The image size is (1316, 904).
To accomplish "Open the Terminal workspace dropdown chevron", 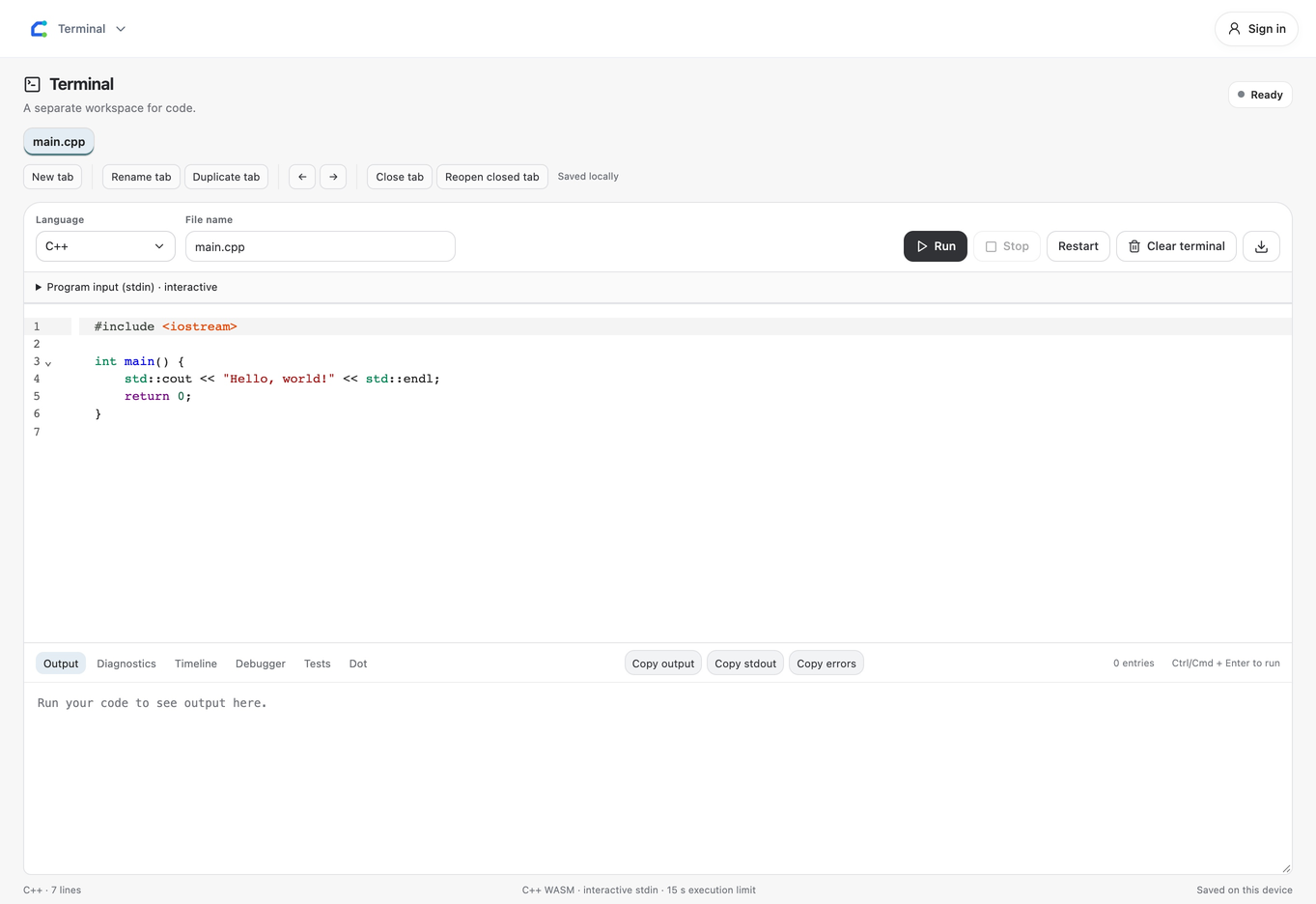I will [x=121, y=29].
